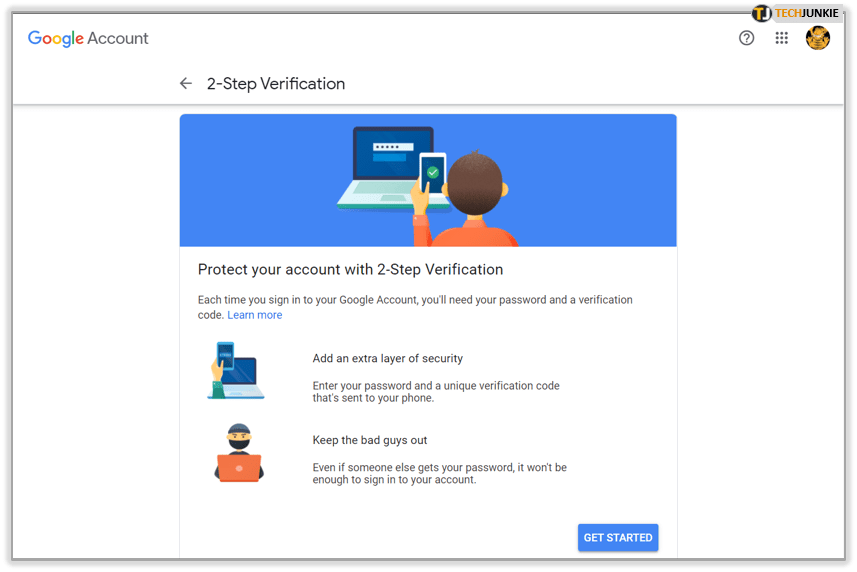
Task: Click the Help question mark icon
Action: click(x=746, y=39)
